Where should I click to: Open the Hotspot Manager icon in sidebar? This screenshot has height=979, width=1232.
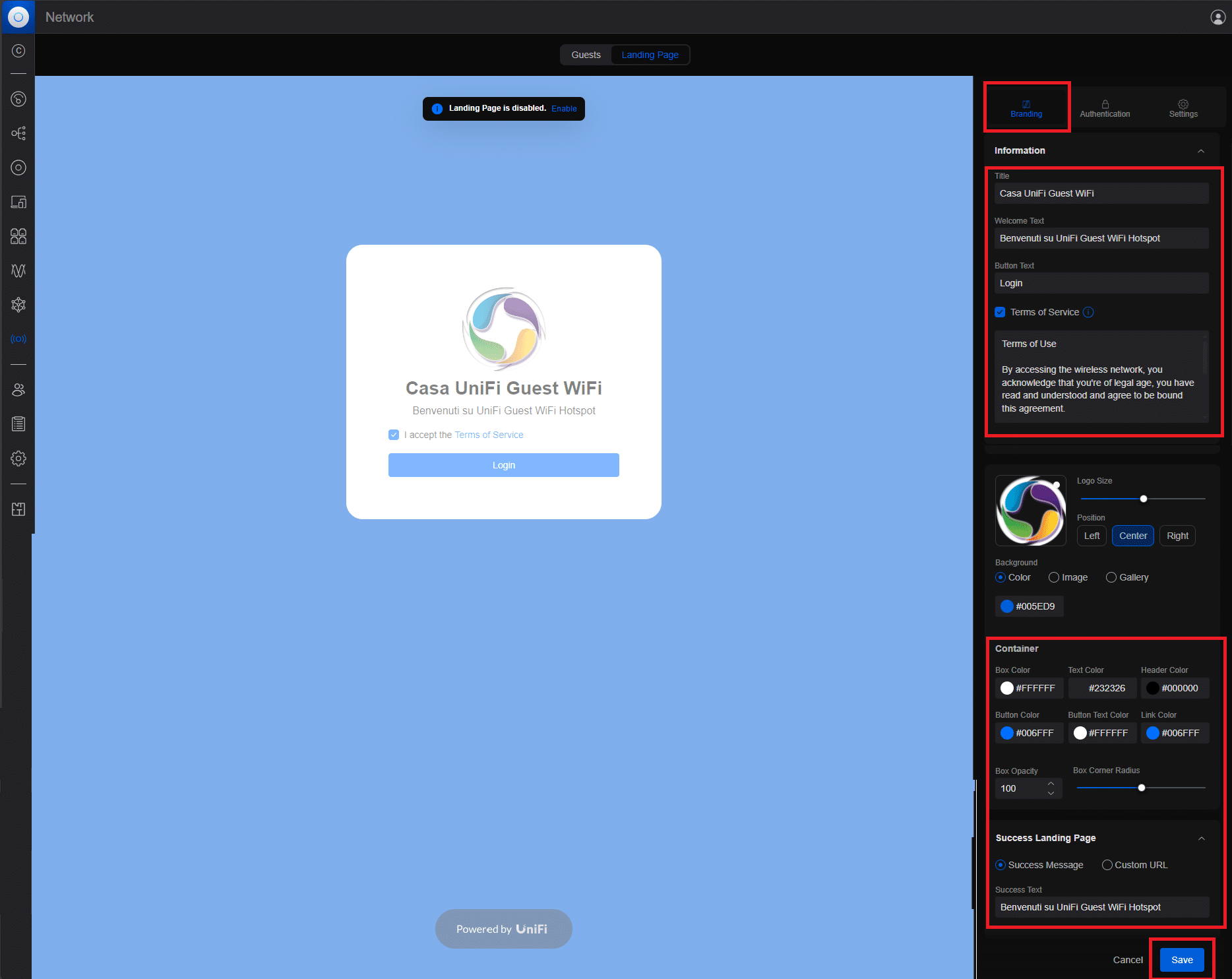[x=18, y=339]
